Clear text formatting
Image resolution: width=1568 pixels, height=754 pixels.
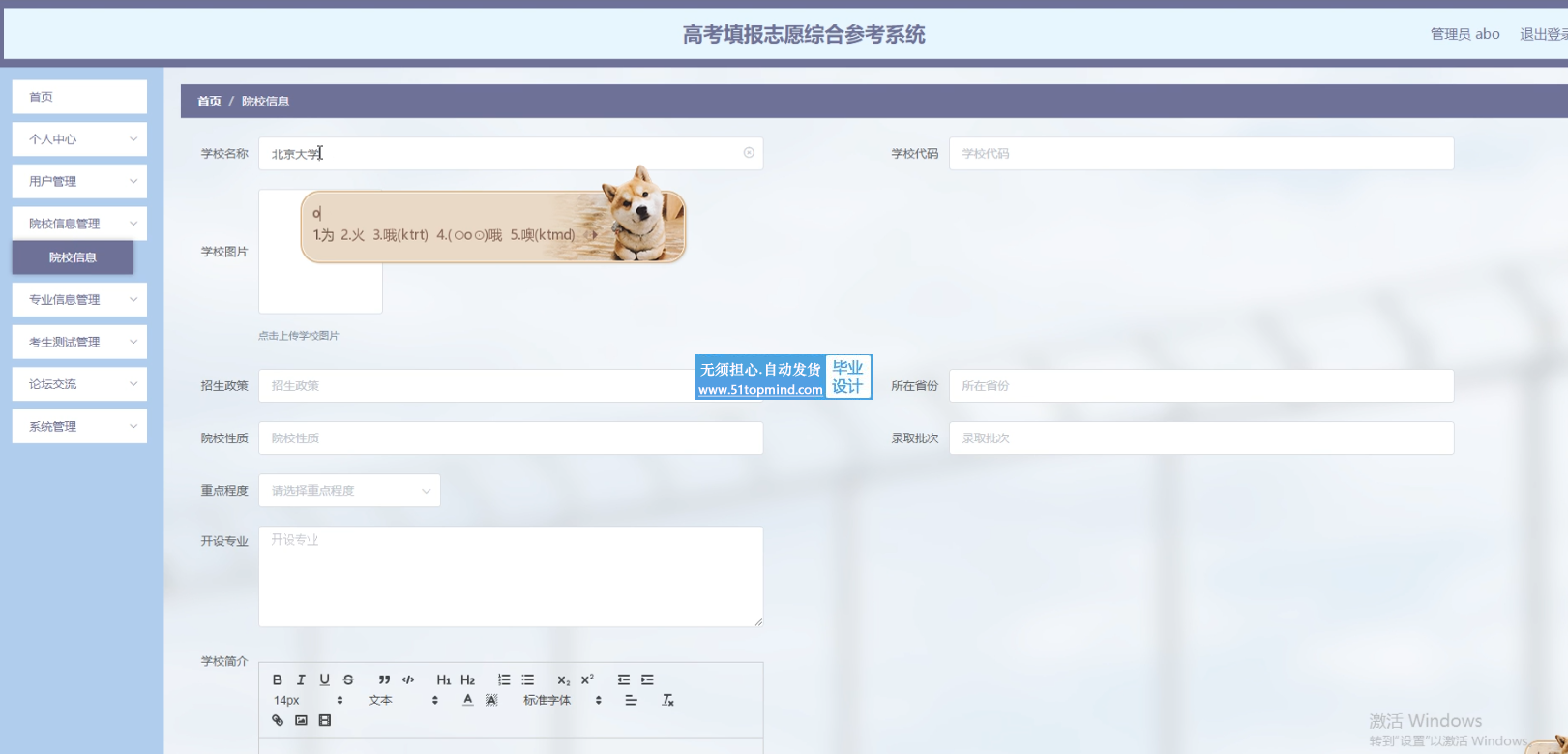[x=667, y=700]
